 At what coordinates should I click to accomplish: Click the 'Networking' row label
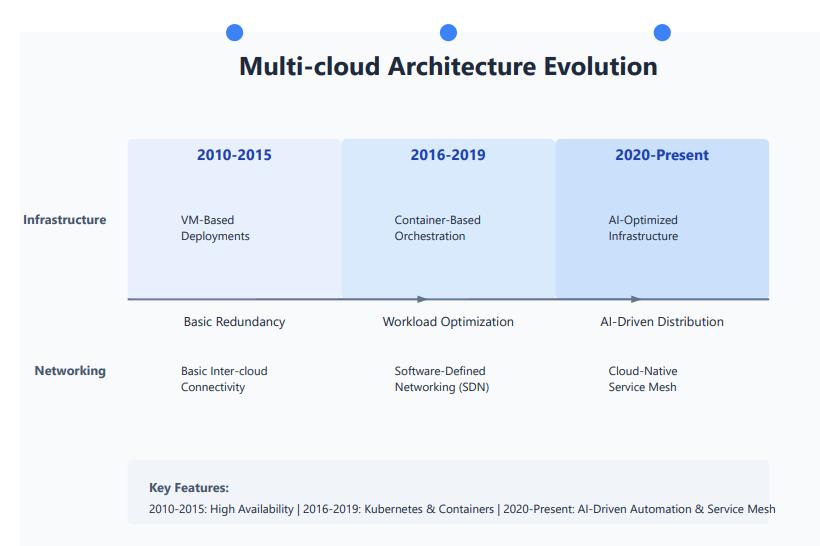[70, 371]
